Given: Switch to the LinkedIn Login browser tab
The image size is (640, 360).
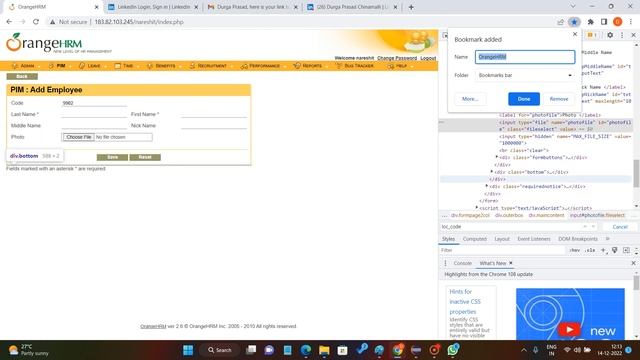Looking at the screenshot, I should point(153,7).
